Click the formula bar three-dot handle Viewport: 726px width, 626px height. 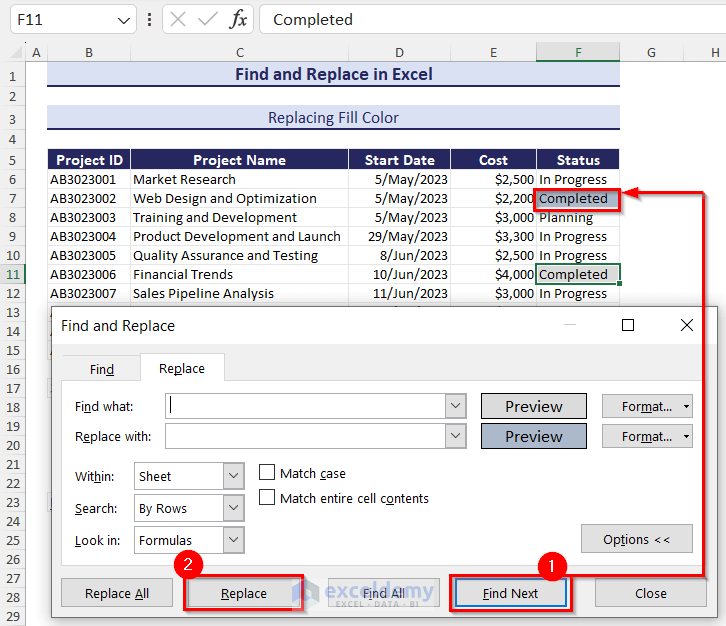(149, 19)
